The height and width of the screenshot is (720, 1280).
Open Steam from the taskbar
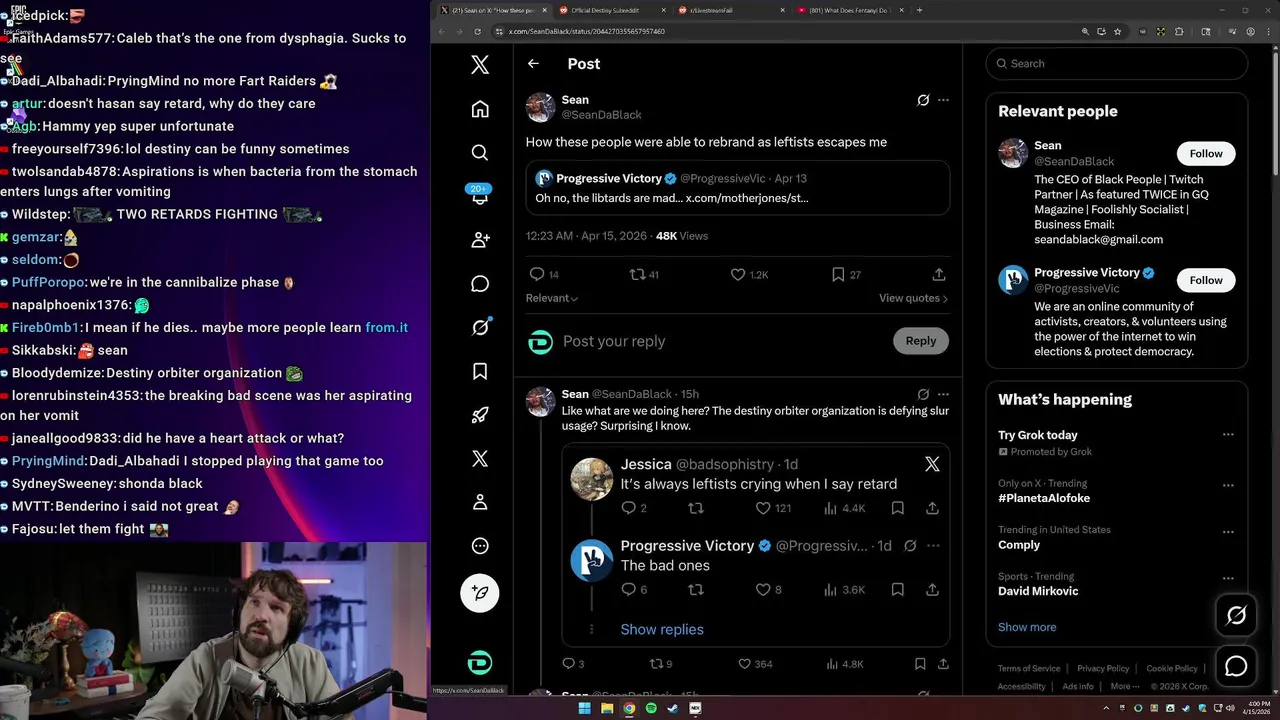pos(673,708)
